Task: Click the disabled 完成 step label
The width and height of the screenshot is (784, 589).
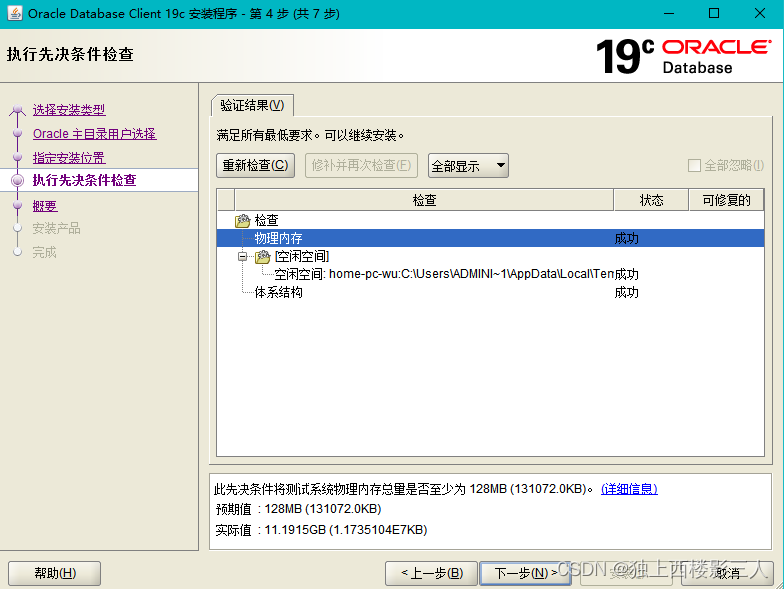Action: (44, 252)
